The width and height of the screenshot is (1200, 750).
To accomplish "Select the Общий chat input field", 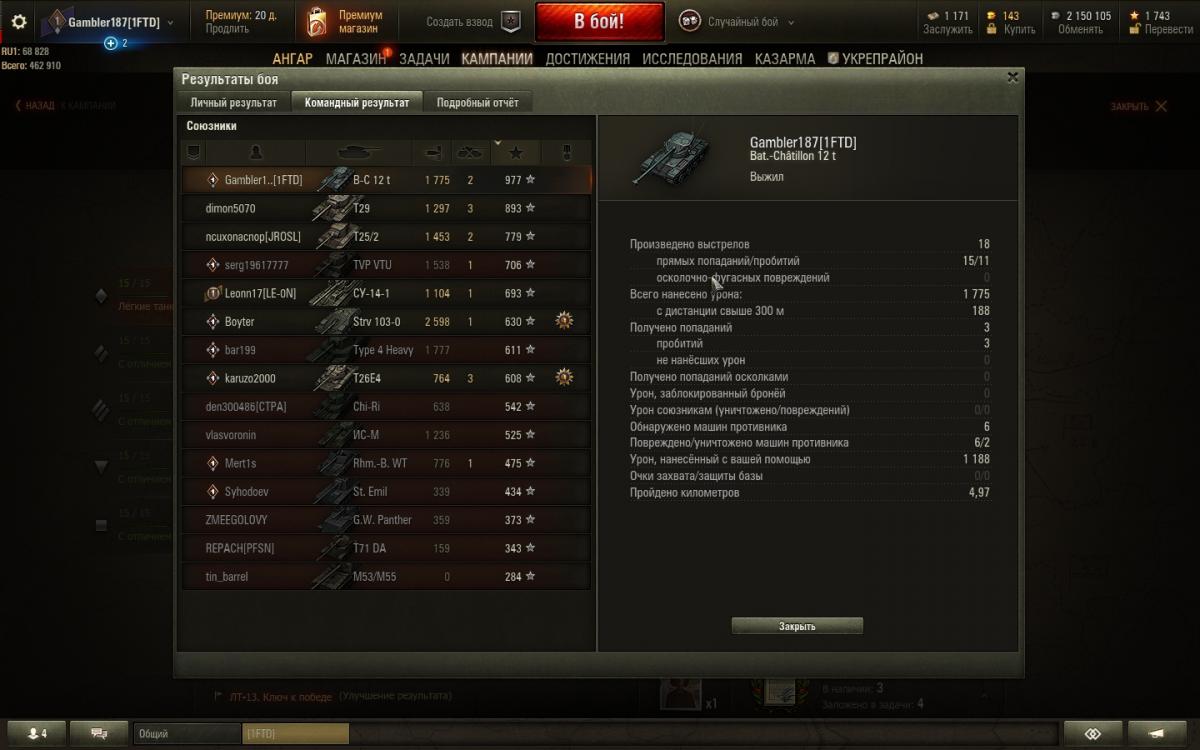I will [x=187, y=734].
